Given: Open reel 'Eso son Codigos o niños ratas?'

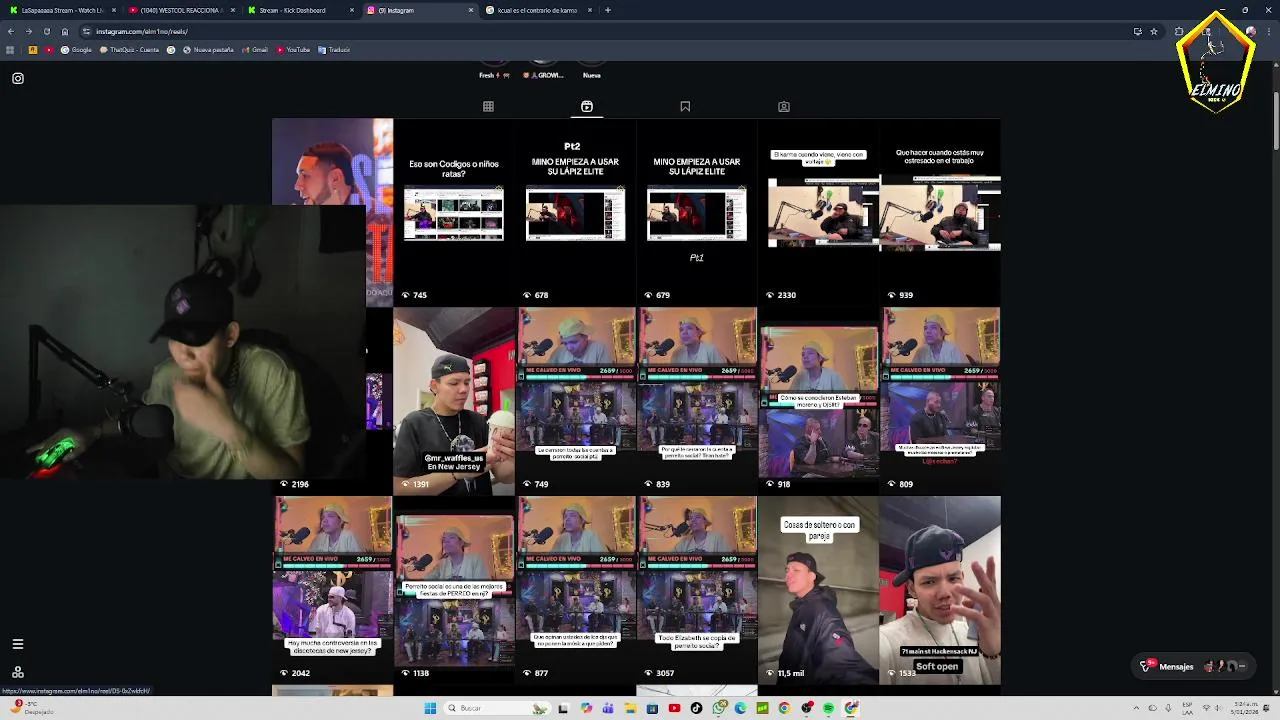Looking at the screenshot, I should click(x=454, y=211).
